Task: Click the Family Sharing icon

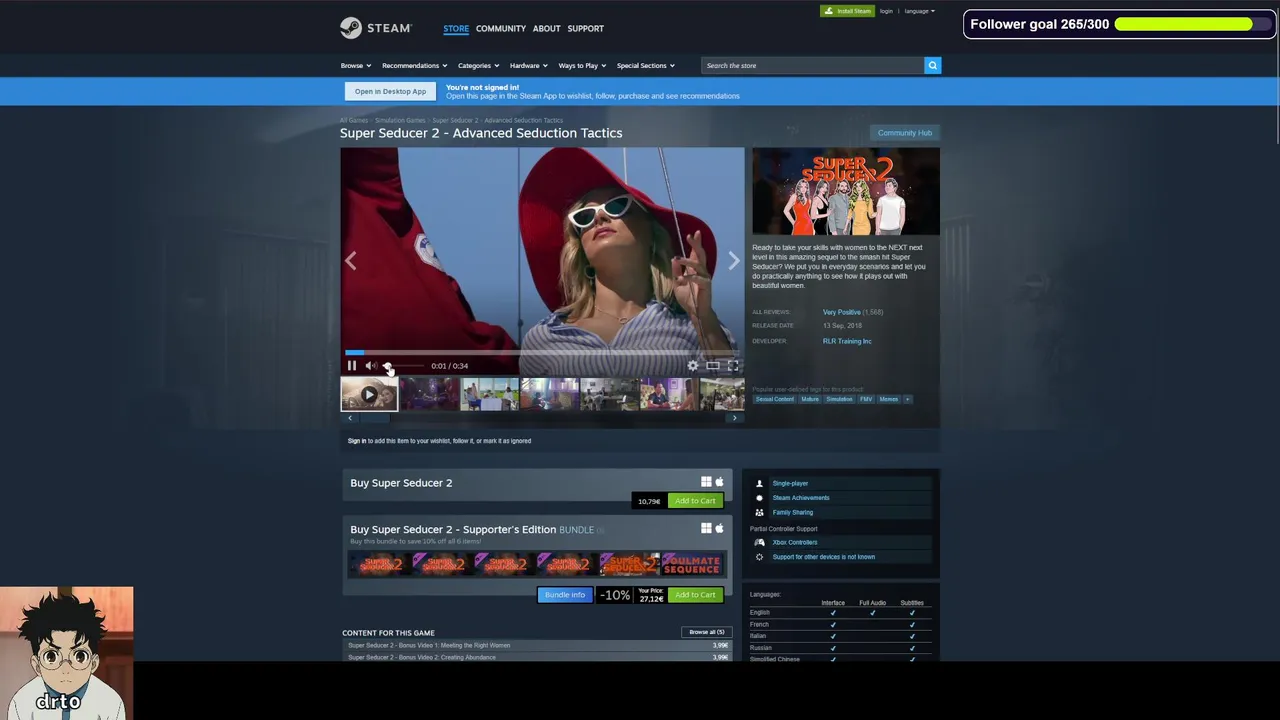Action: click(759, 512)
